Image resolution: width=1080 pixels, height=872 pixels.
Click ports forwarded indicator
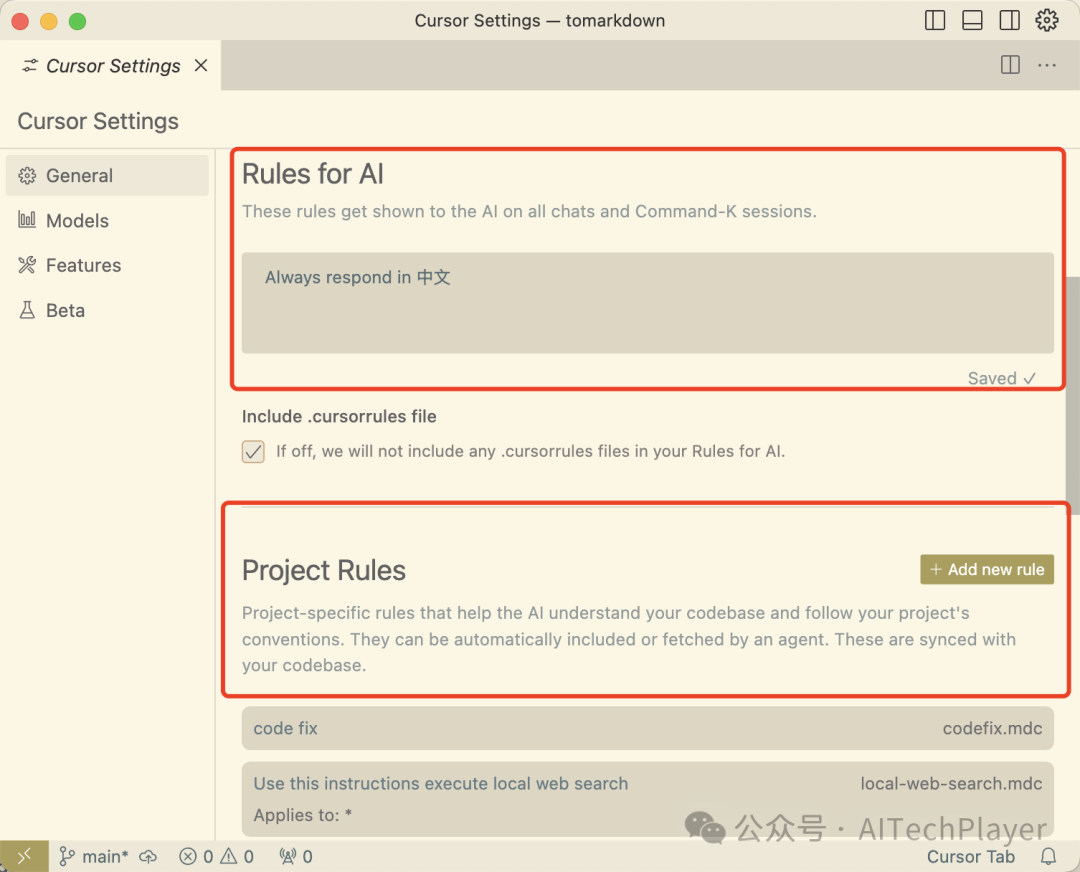click(296, 857)
